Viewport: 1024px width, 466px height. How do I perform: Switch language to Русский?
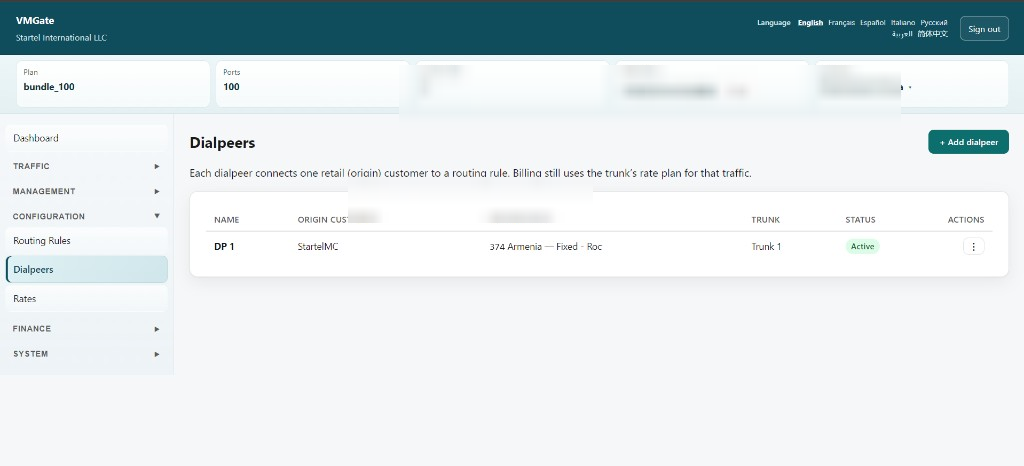(934, 23)
